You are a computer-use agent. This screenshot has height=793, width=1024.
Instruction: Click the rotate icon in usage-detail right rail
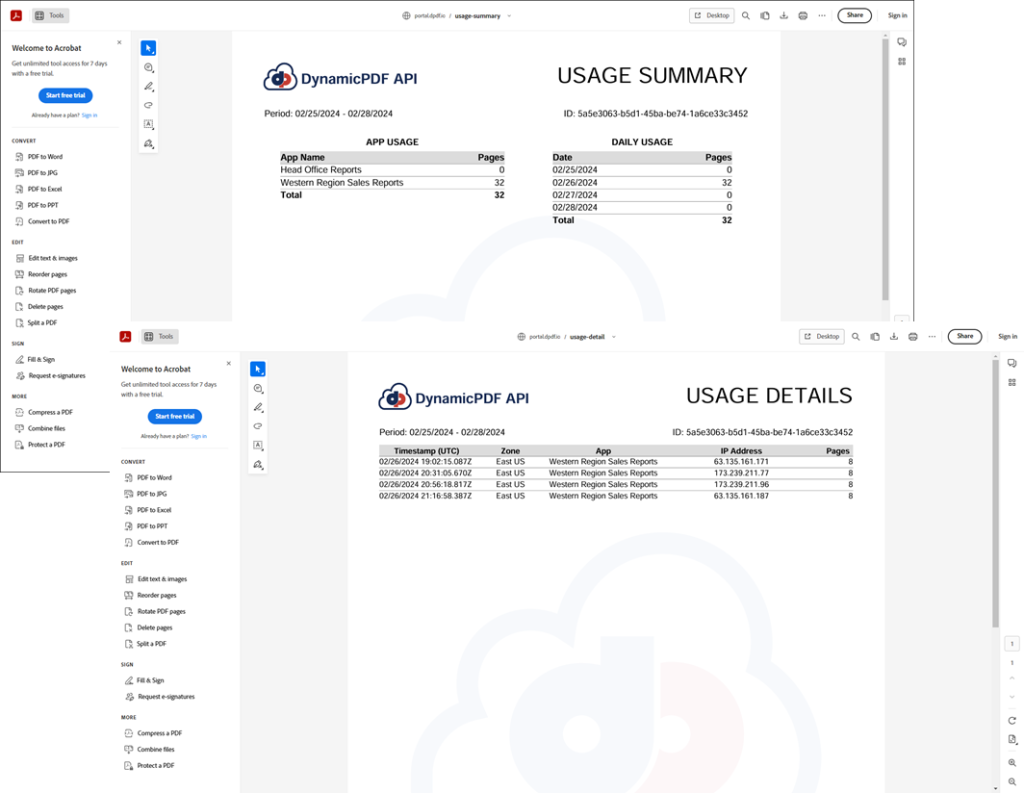click(x=1012, y=720)
